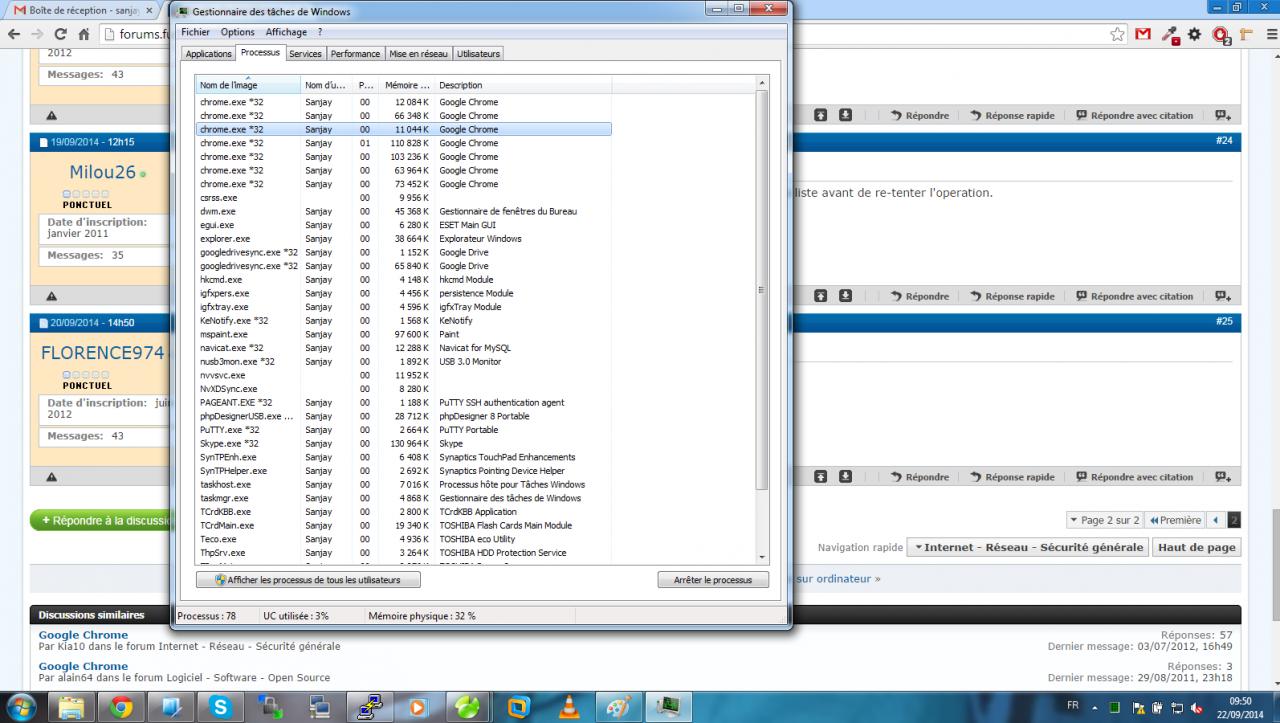The height and width of the screenshot is (723, 1280).
Task: Select the Skype.exe *32 process row
Action: 403,443
